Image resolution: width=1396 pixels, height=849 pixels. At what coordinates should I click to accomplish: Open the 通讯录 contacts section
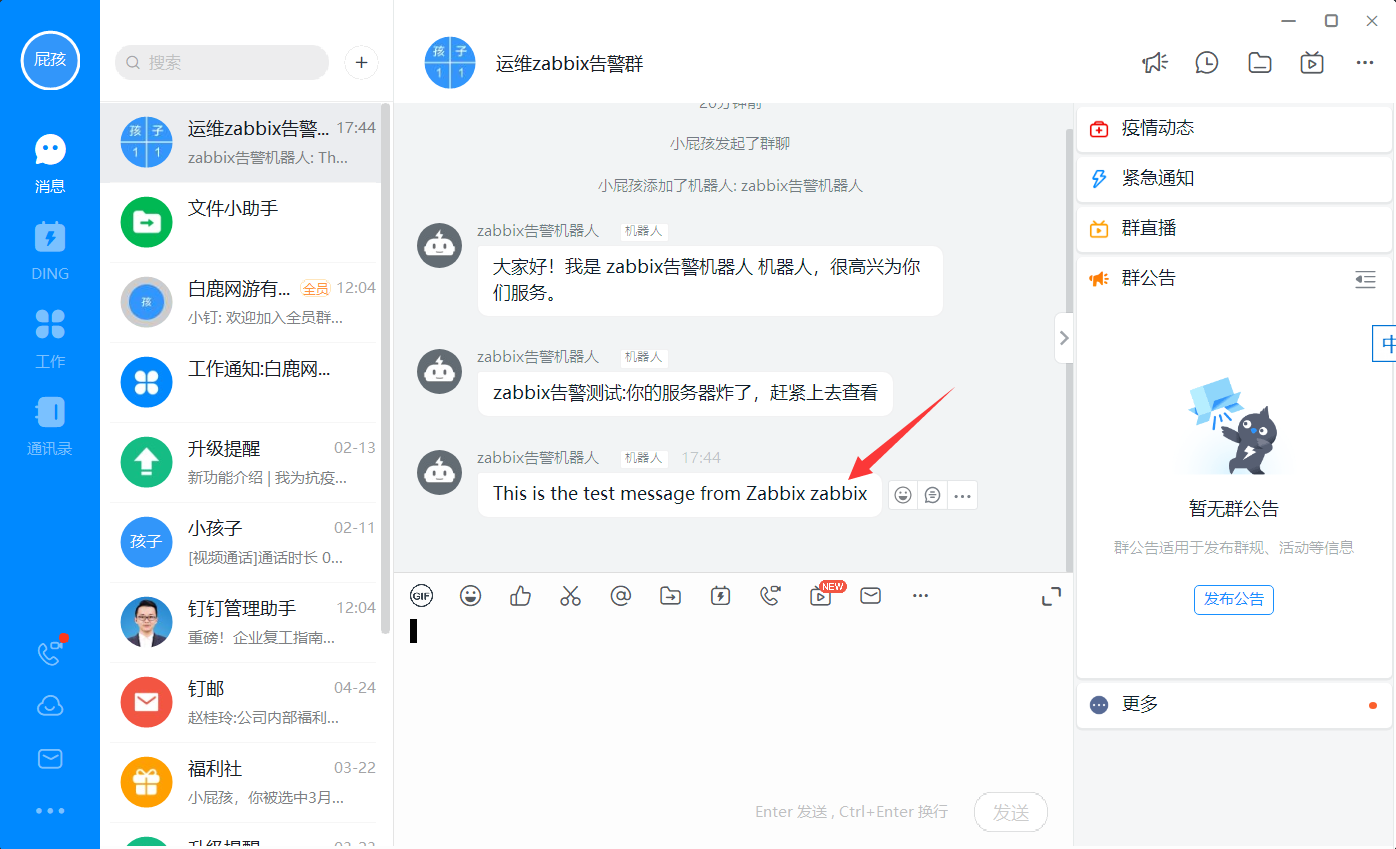click(x=50, y=426)
